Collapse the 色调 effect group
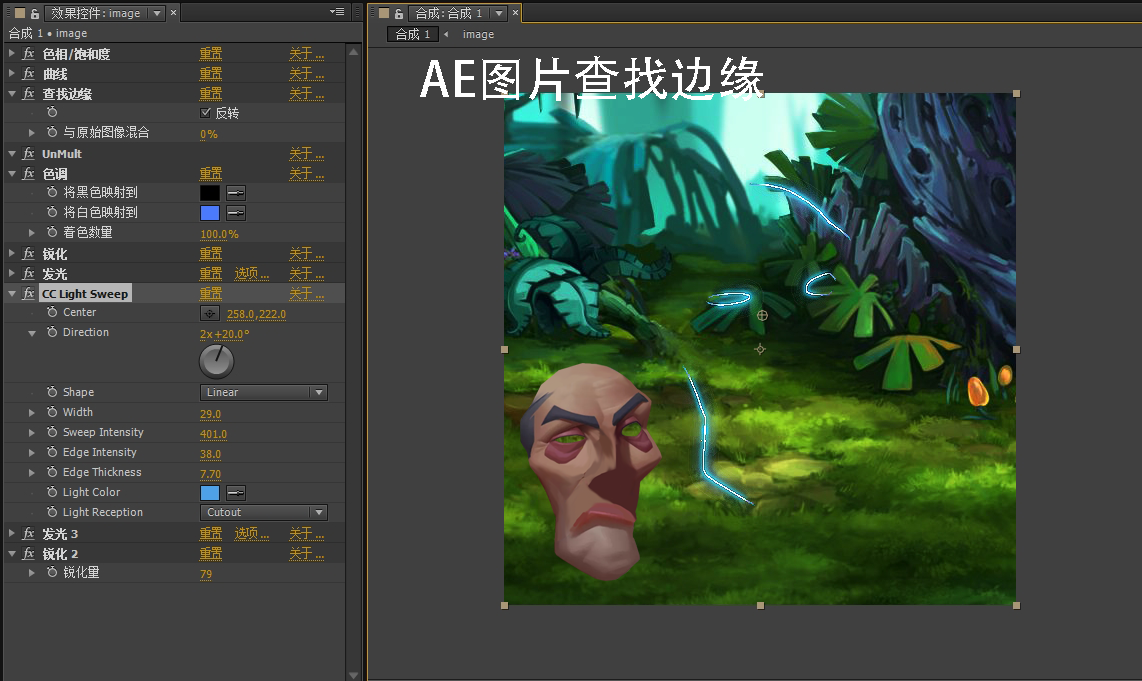 [x=12, y=173]
